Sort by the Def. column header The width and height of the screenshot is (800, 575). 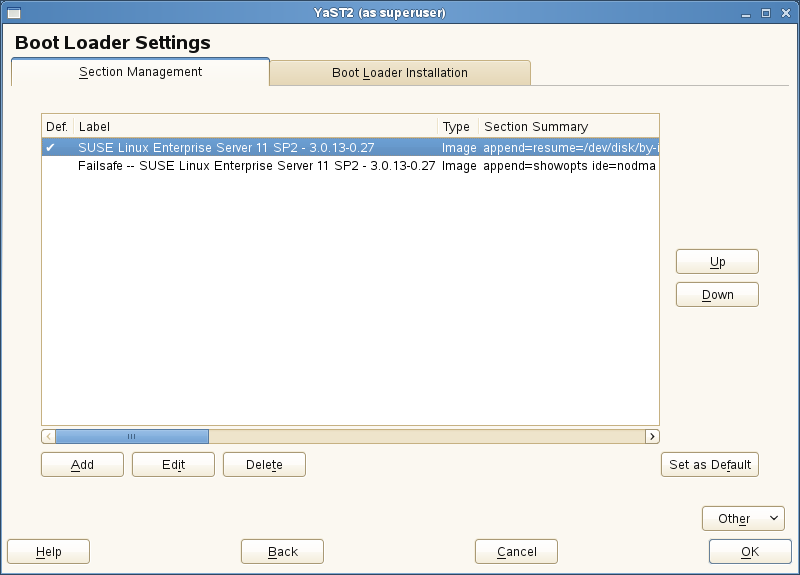click(x=57, y=127)
